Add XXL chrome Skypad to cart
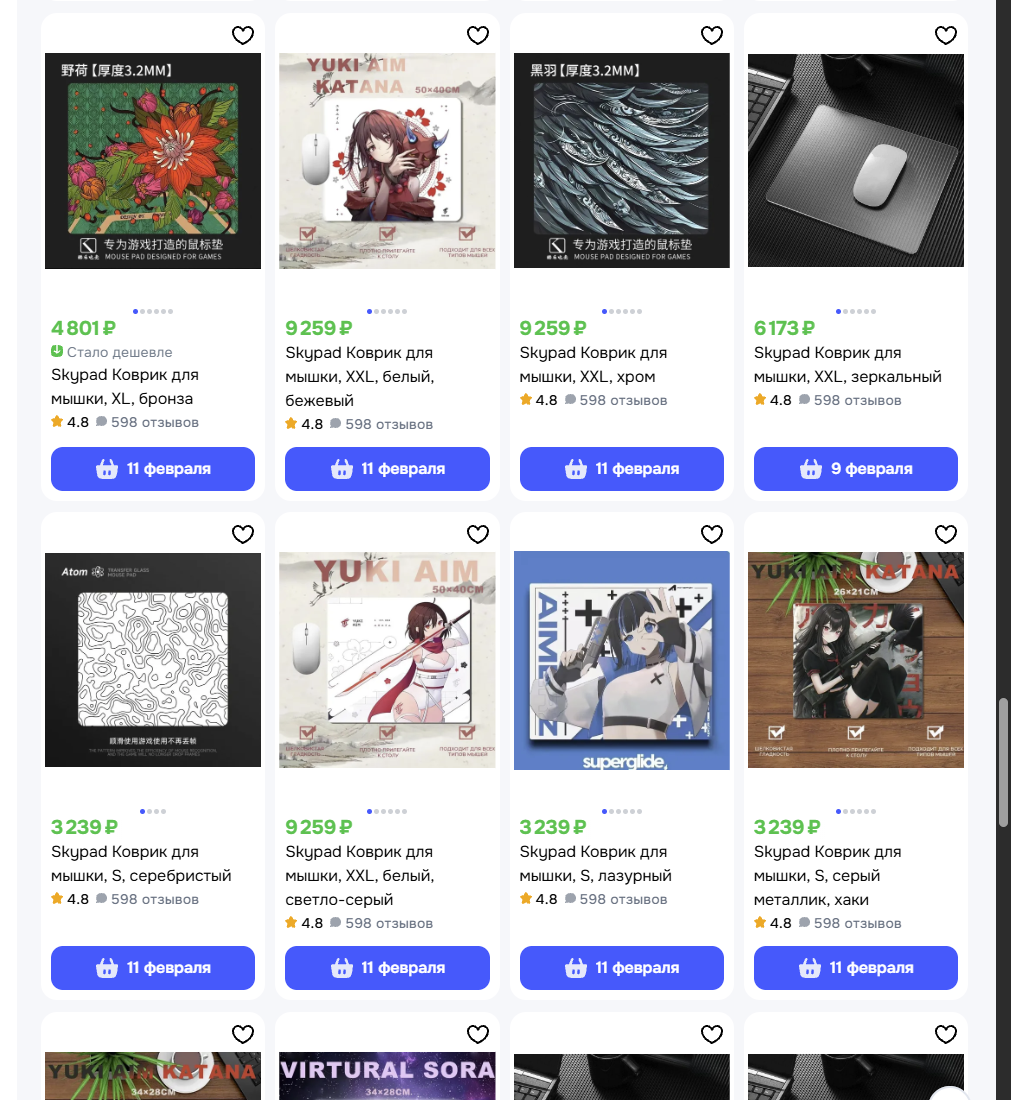Screen dimensions: 1011x1100 click(622, 469)
